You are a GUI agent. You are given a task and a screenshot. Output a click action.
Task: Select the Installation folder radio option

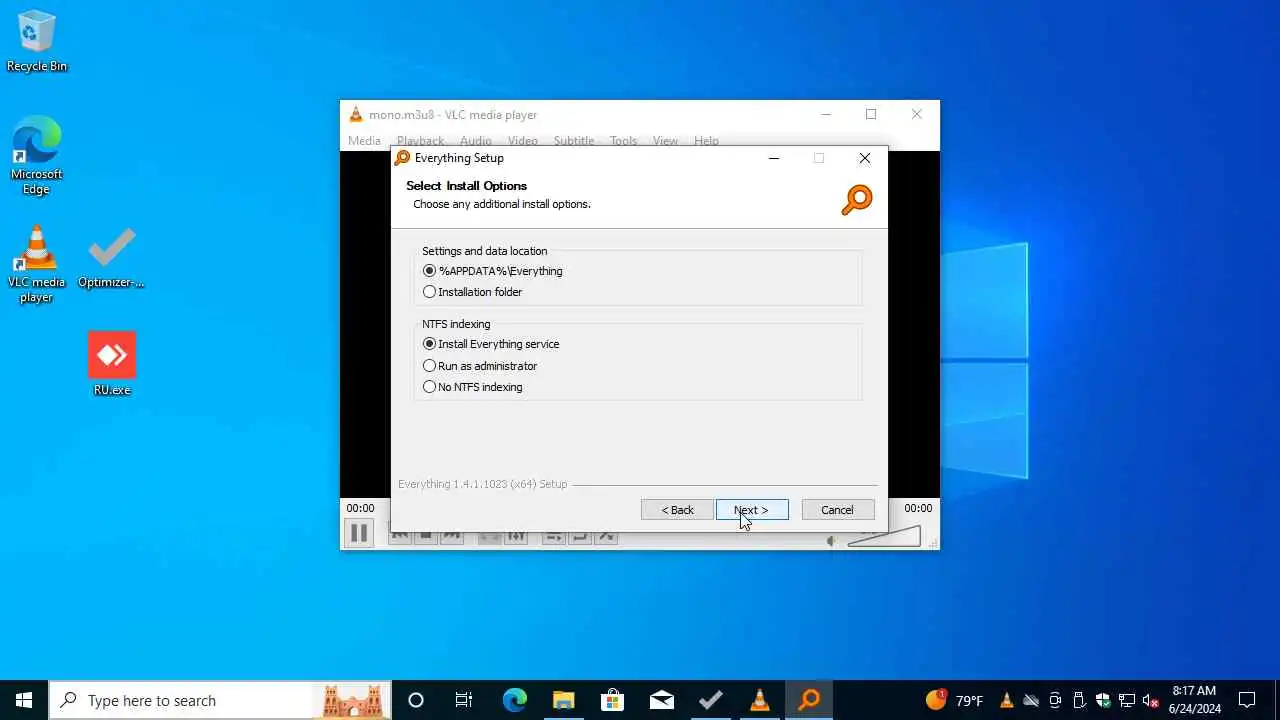473,292
